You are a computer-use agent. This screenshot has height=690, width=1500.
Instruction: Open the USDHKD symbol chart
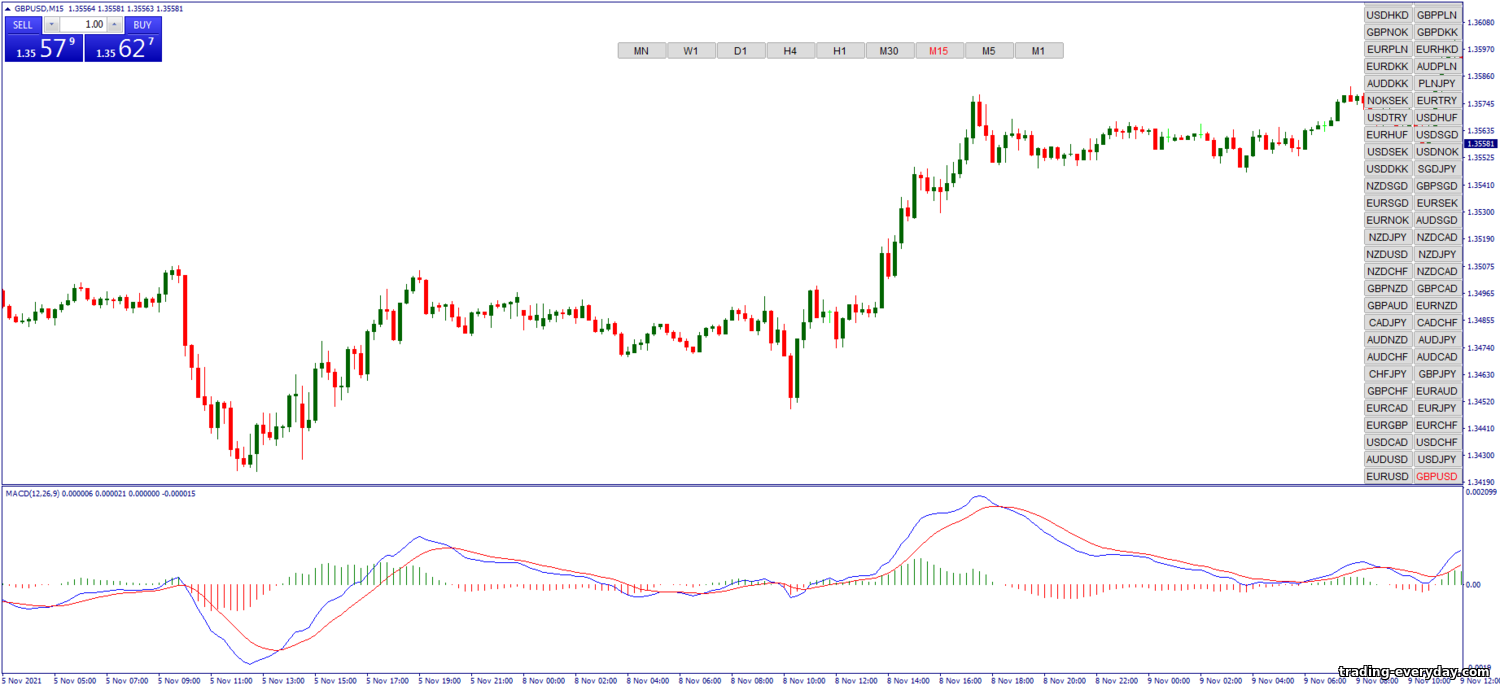[x=1388, y=15]
